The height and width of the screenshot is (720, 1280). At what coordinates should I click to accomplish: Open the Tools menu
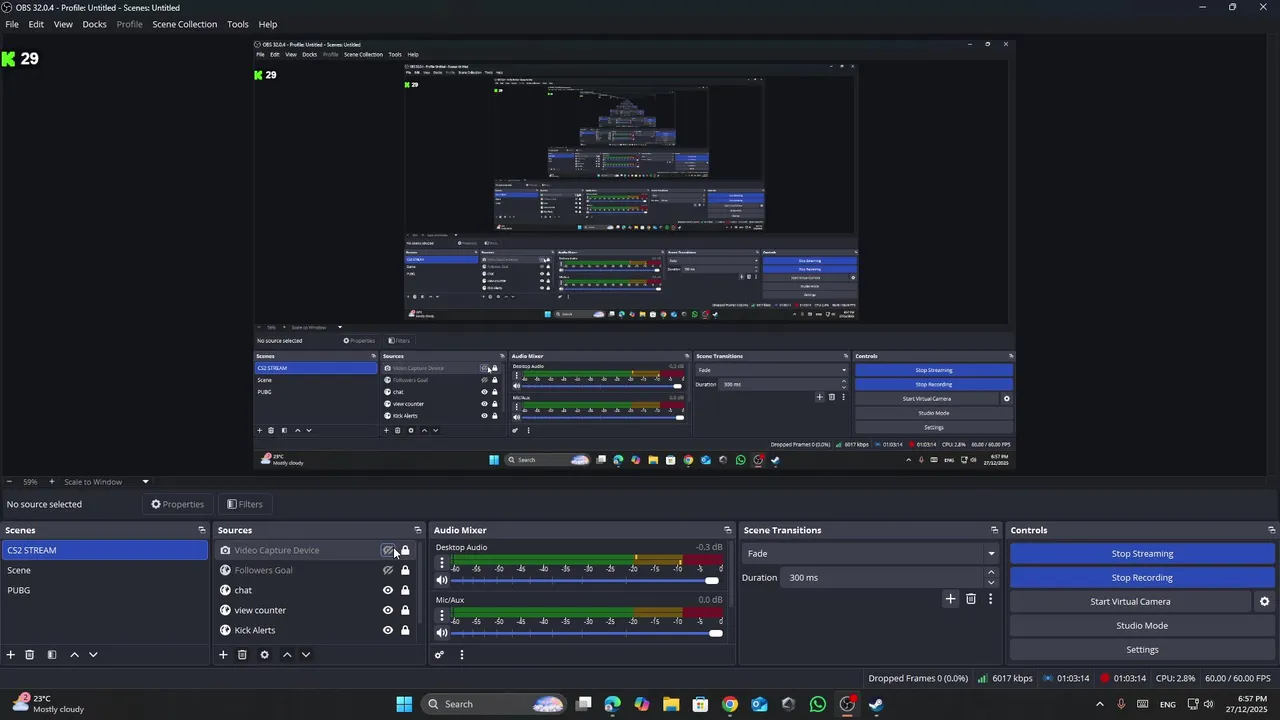(x=238, y=24)
